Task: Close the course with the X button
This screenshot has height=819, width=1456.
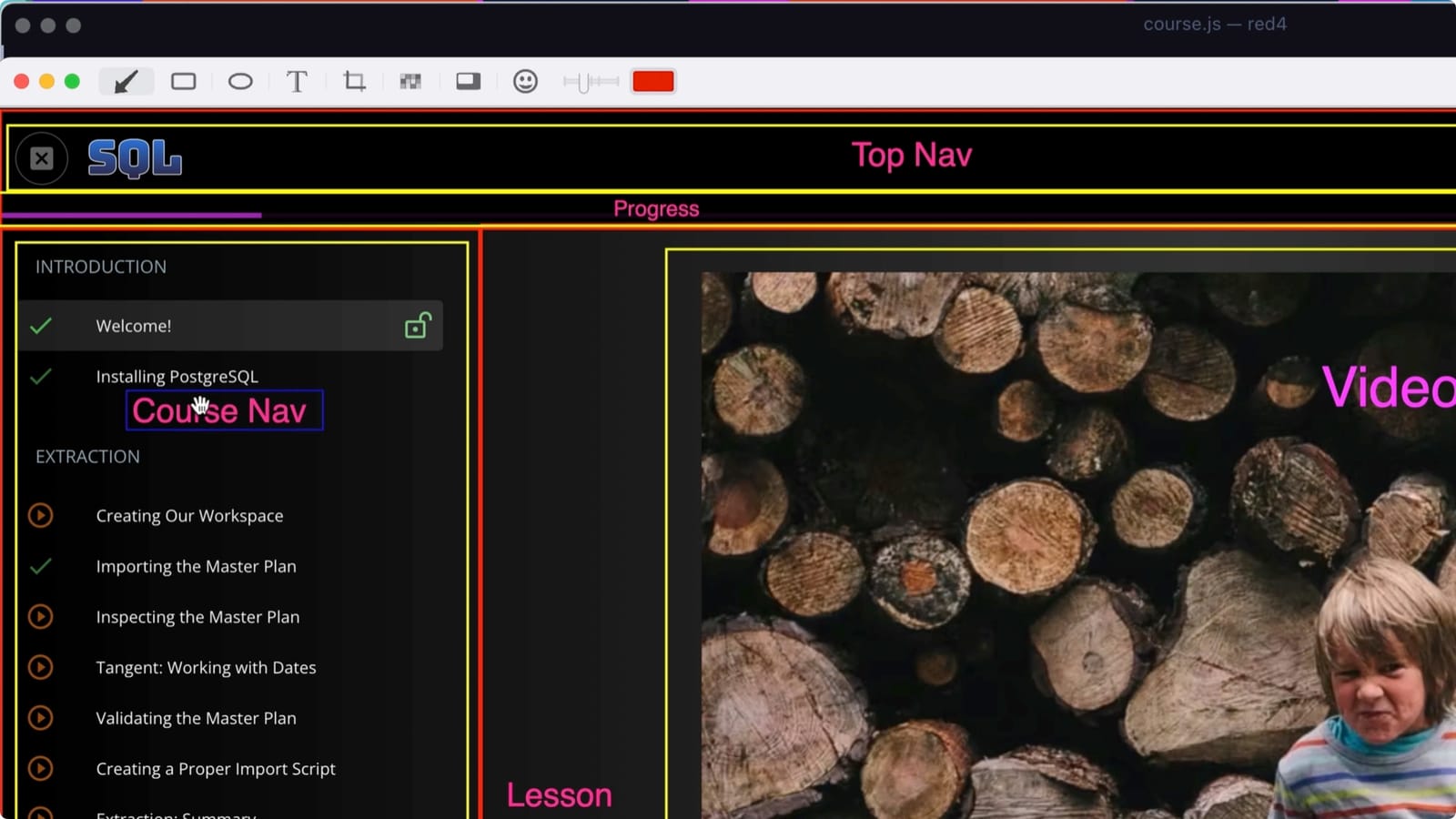Action: [42, 159]
